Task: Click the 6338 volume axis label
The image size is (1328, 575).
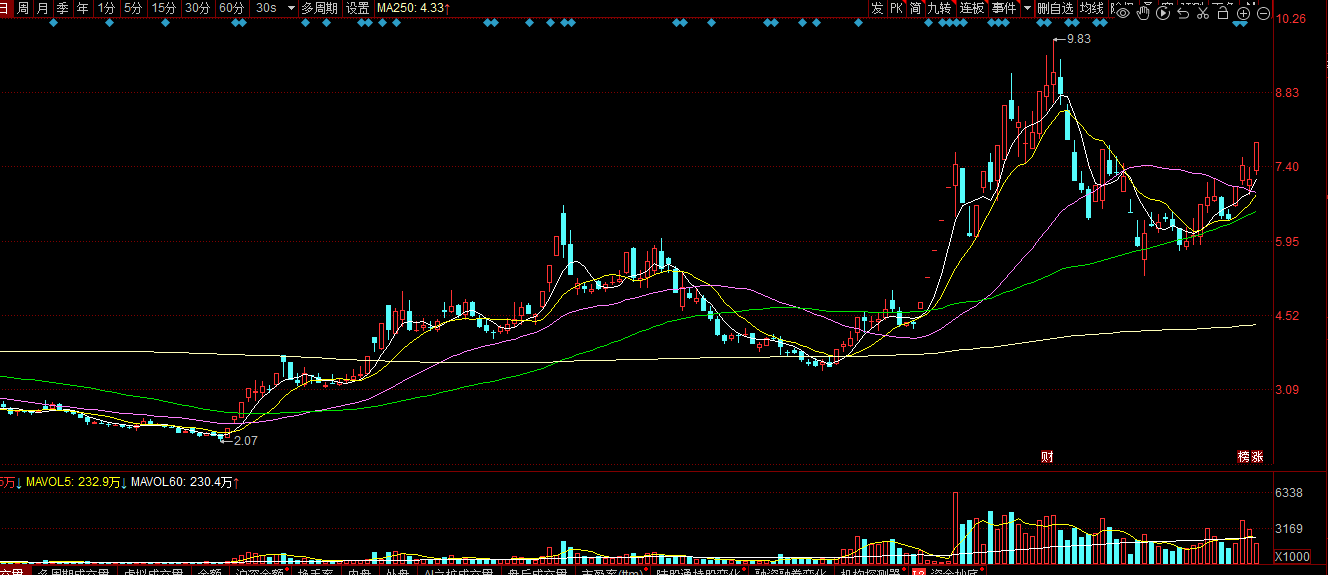Action: point(1291,493)
